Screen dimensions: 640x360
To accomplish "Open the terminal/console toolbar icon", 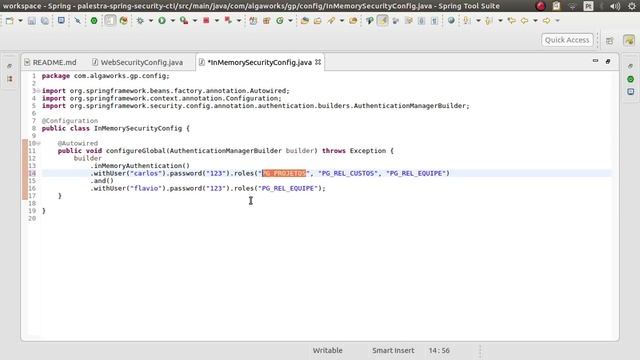I will pos(61,20).
